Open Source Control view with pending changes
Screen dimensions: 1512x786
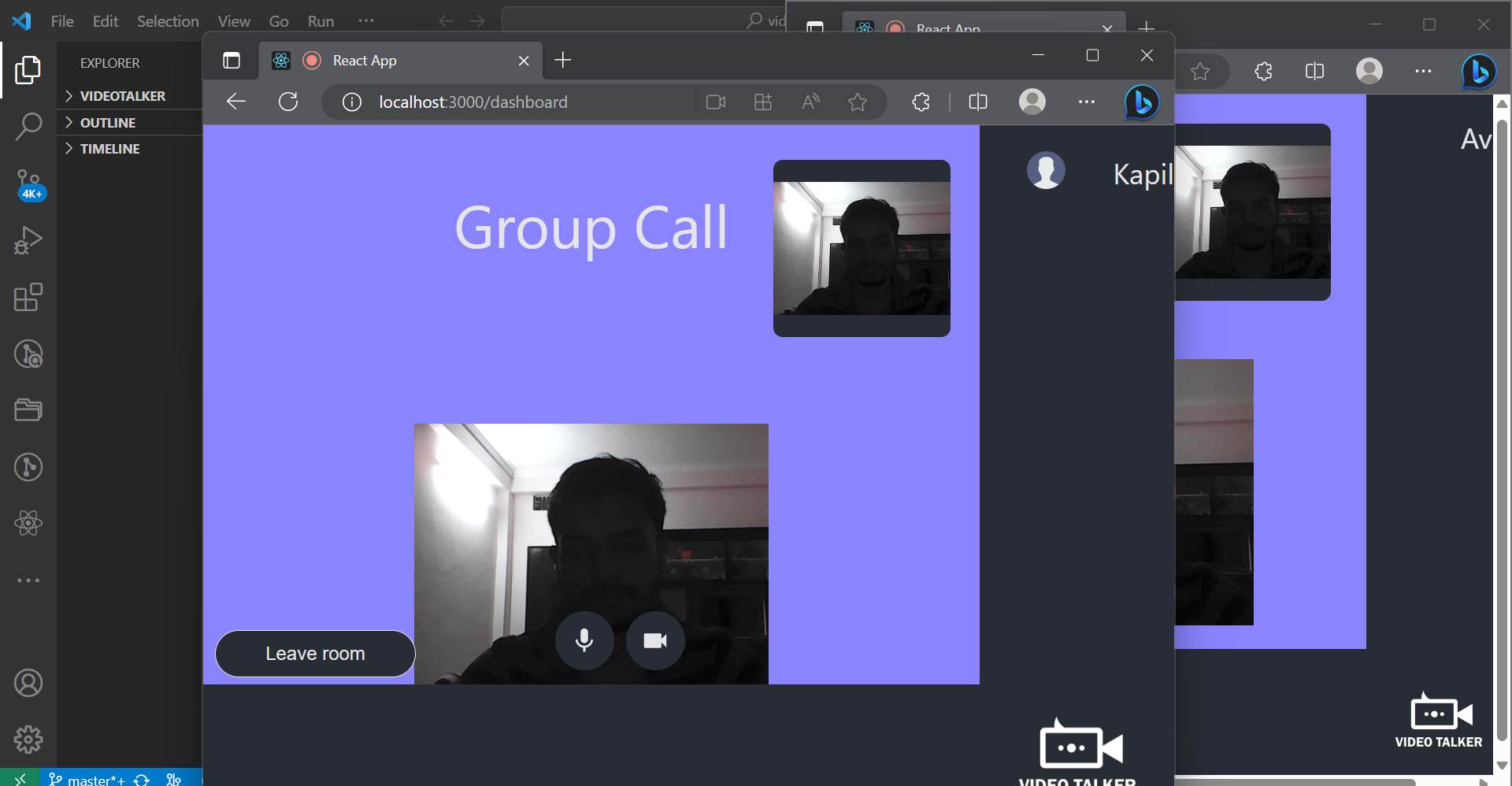28,183
